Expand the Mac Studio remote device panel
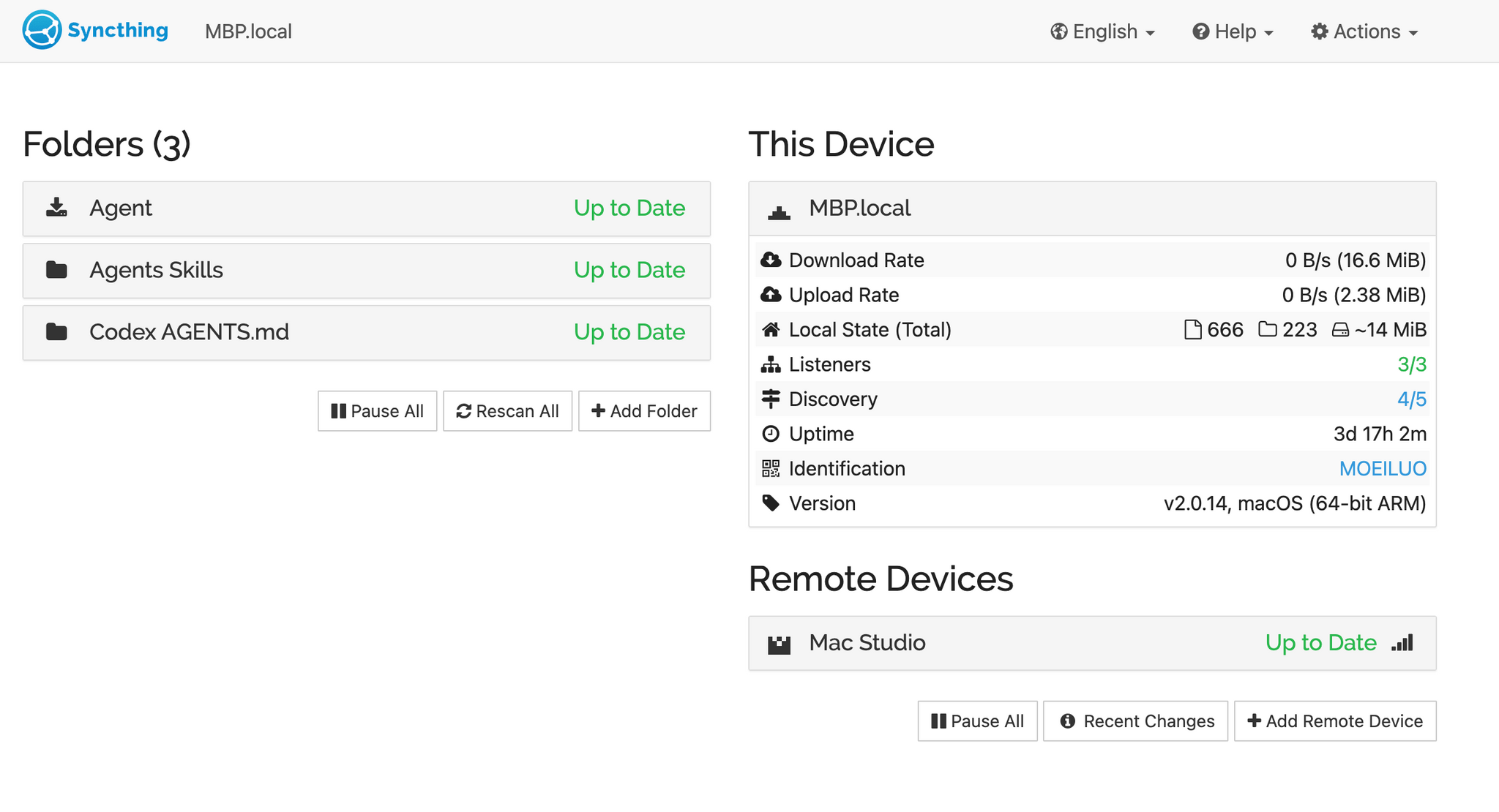Viewport: 1499px width, 812px height. click(1092, 643)
